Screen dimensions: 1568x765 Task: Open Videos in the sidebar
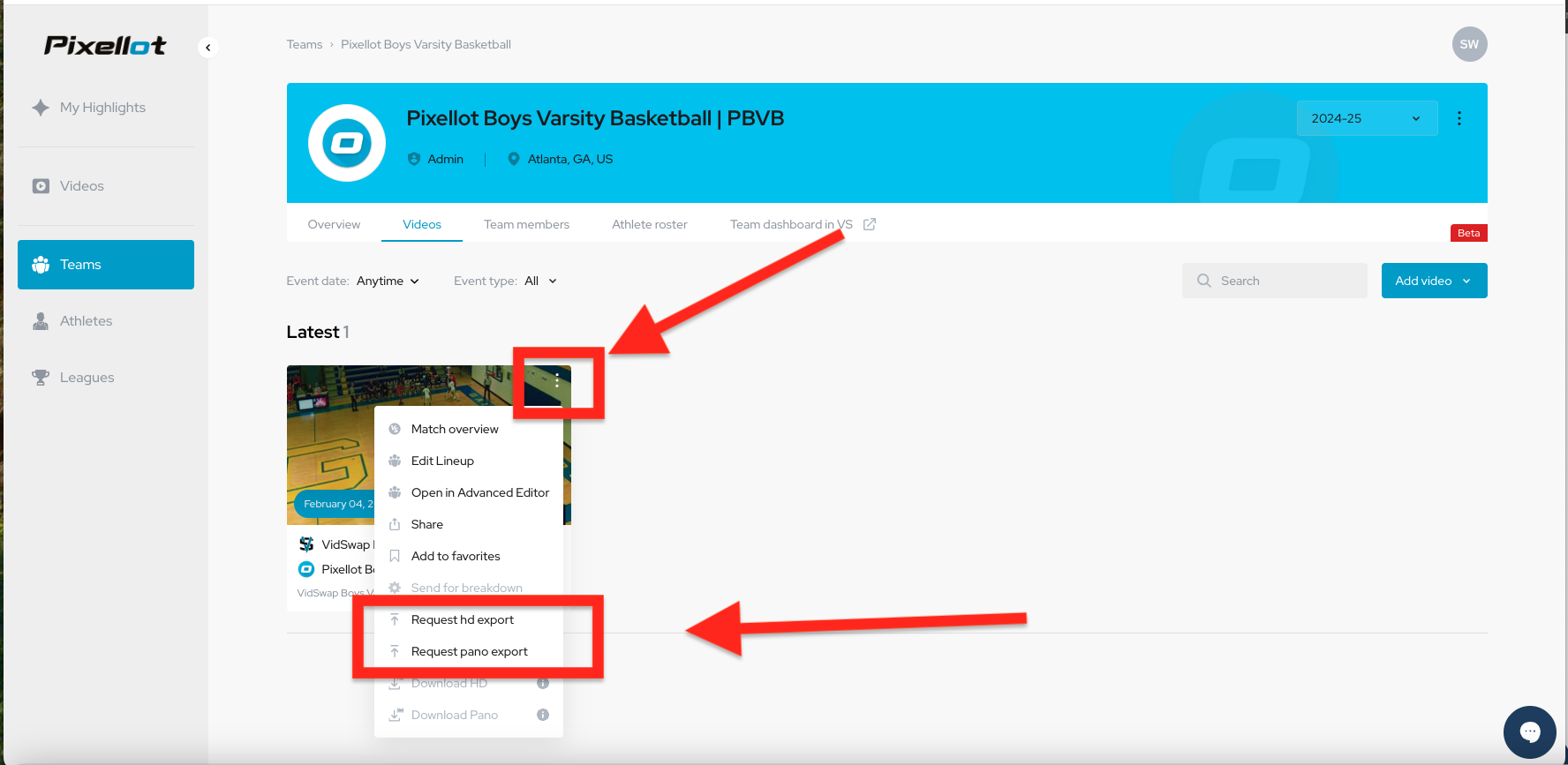pyautogui.click(x=106, y=186)
